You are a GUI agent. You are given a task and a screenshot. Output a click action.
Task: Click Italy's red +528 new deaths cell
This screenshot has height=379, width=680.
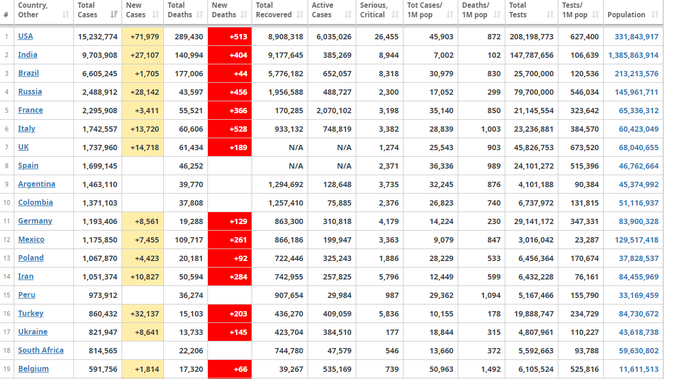pos(230,129)
